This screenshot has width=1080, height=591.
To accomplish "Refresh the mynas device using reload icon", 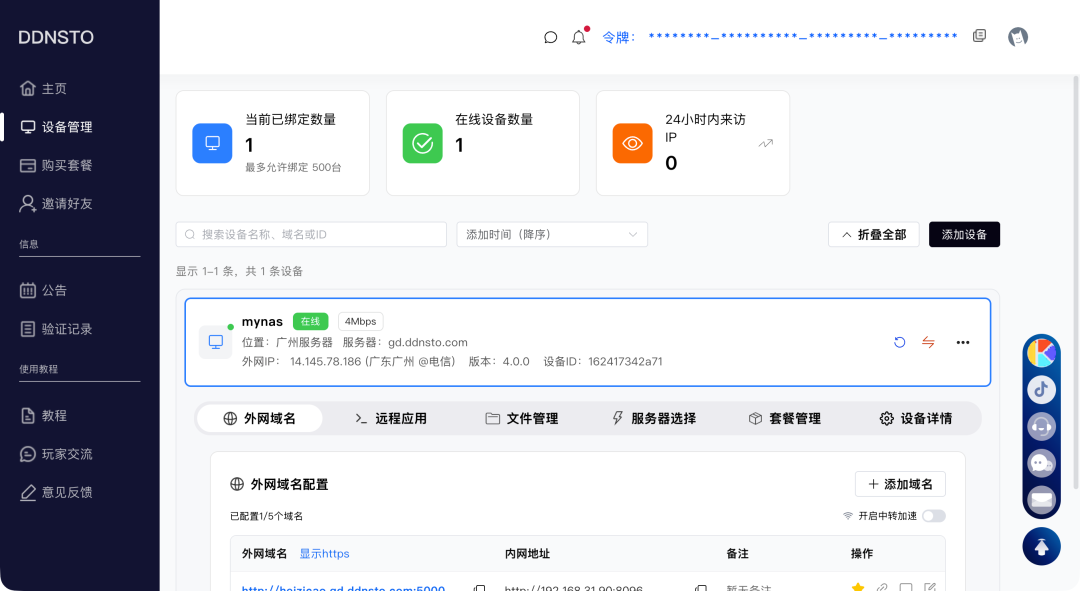I will coord(899,342).
